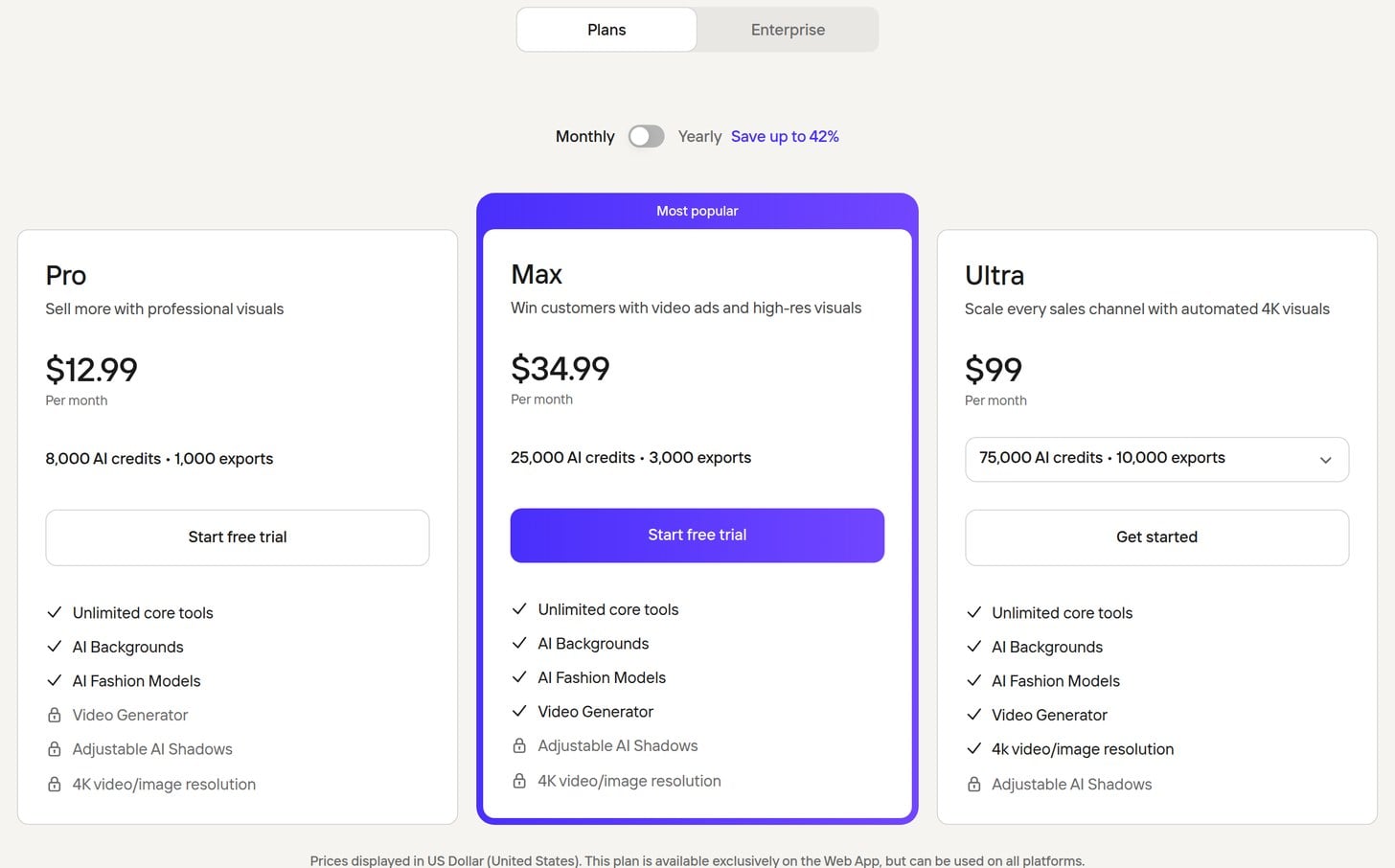Screen dimensions: 1395x868
Task: Click Pro plan 'Video Generator' locked feature text
Action: pyautogui.click(x=130, y=715)
